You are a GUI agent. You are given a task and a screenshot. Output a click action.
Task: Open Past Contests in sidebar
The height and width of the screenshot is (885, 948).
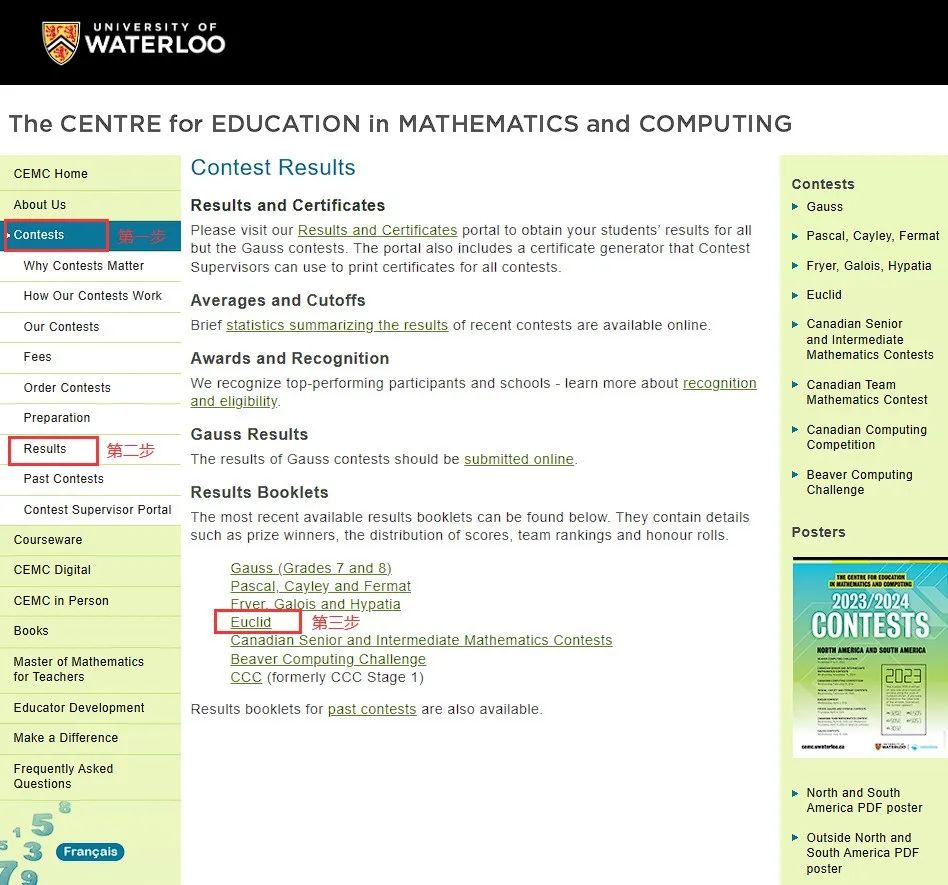tap(63, 479)
